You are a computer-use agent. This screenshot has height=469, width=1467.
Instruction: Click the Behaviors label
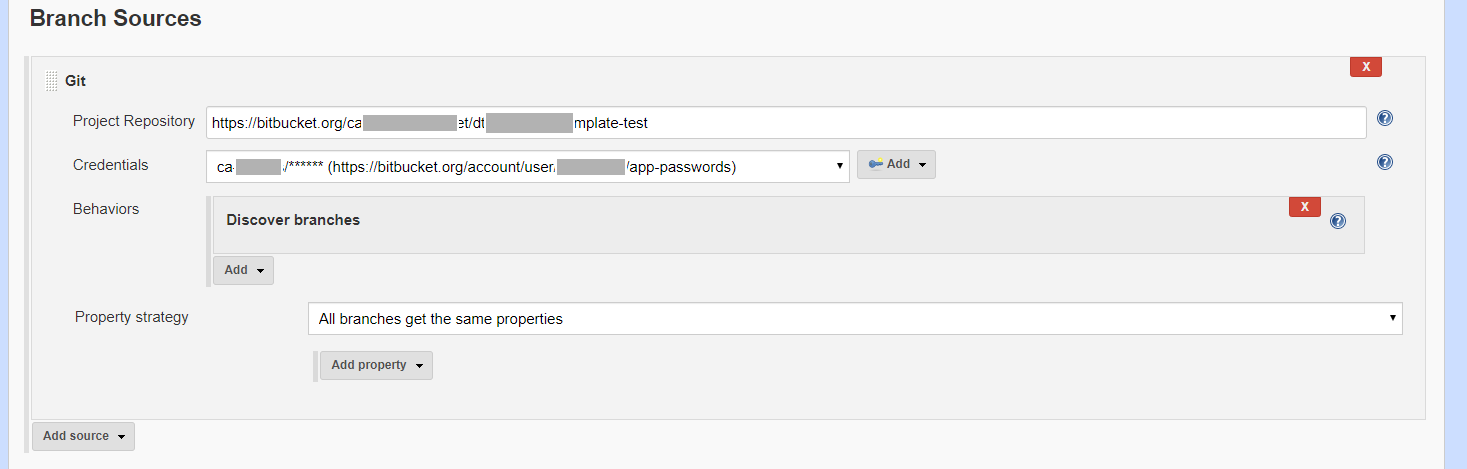[x=106, y=209]
